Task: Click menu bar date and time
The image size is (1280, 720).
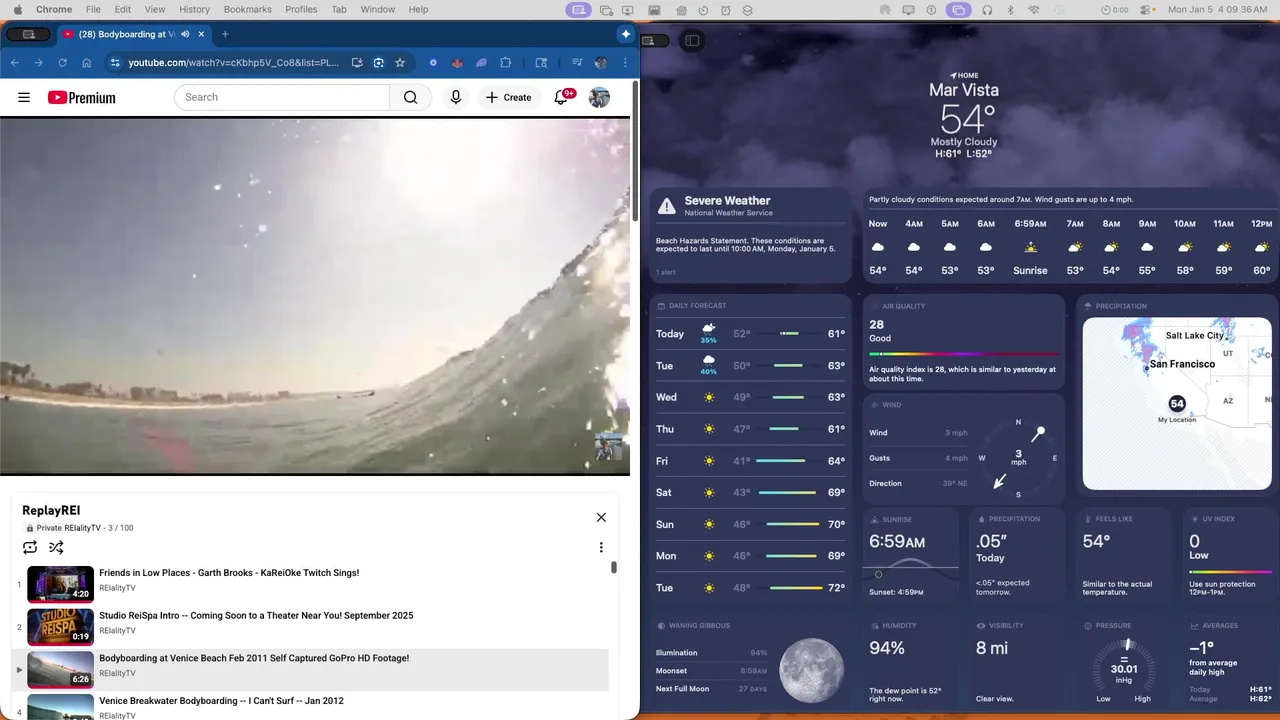Action: coord(1218,9)
